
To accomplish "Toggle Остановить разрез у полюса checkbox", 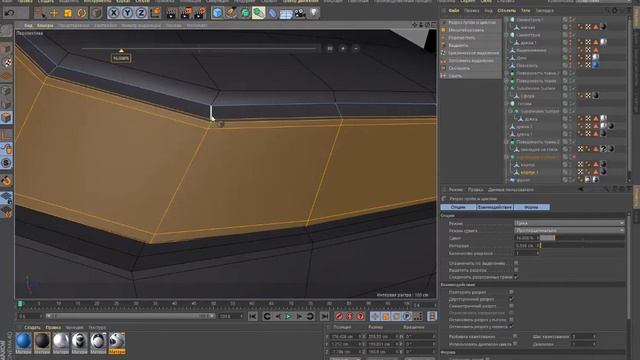I will coord(511,327).
